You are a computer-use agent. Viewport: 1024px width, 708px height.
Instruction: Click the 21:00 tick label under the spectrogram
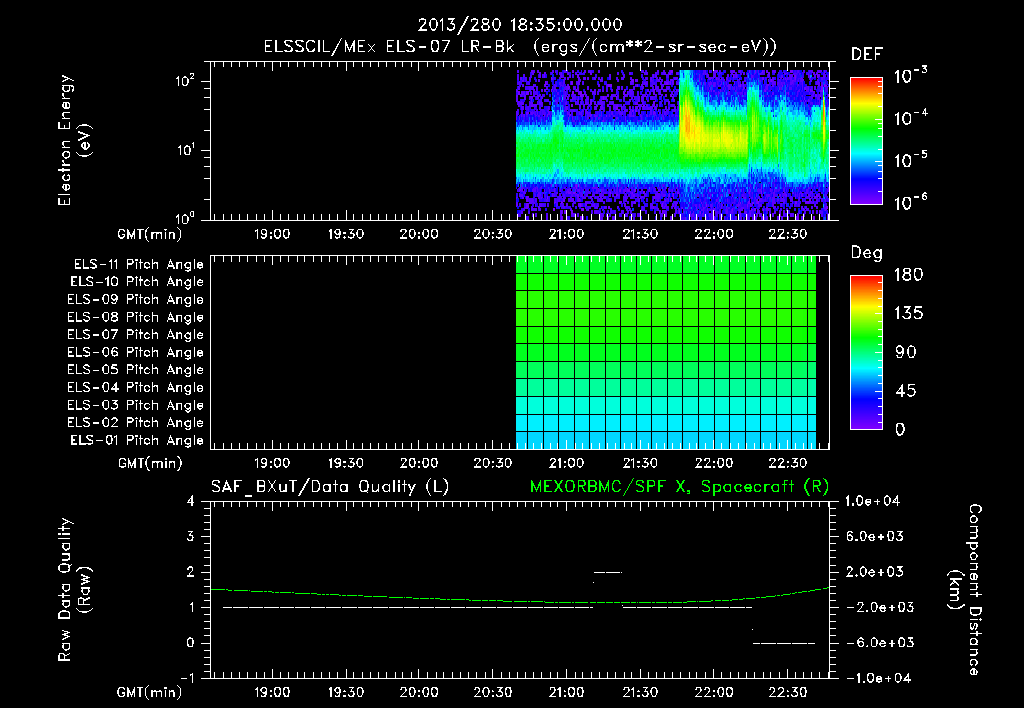(x=566, y=234)
